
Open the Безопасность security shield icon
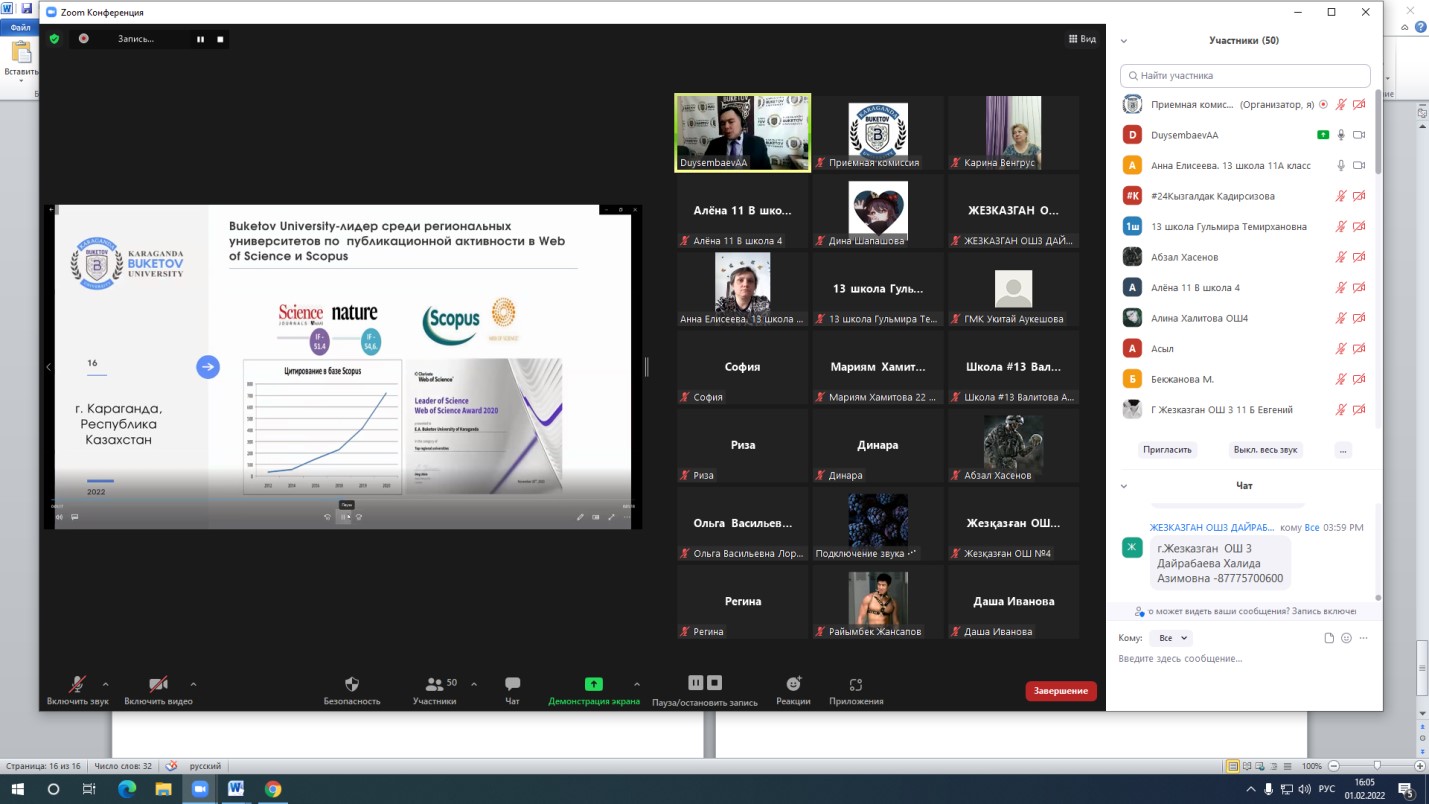coord(351,684)
